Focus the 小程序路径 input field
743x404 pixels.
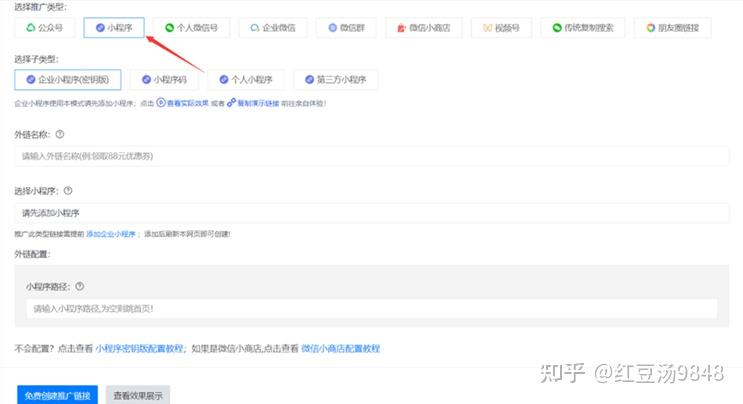[372, 309]
